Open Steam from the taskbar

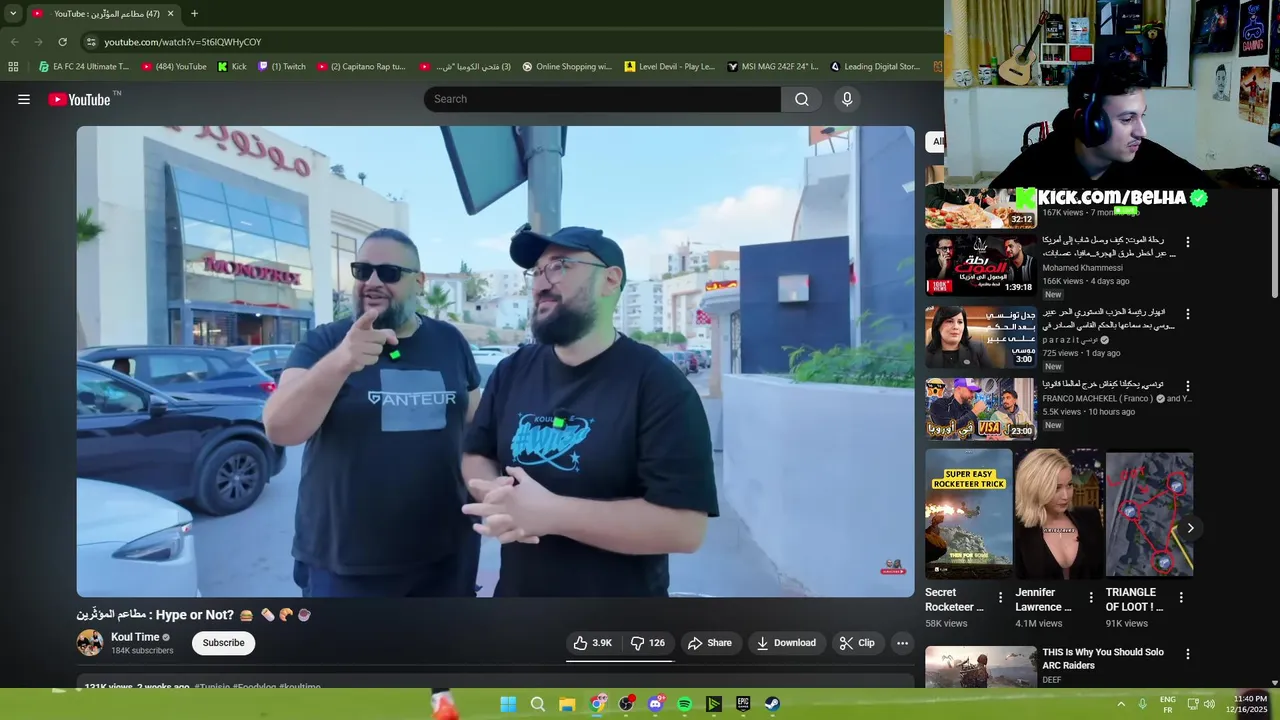coord(773,704)
